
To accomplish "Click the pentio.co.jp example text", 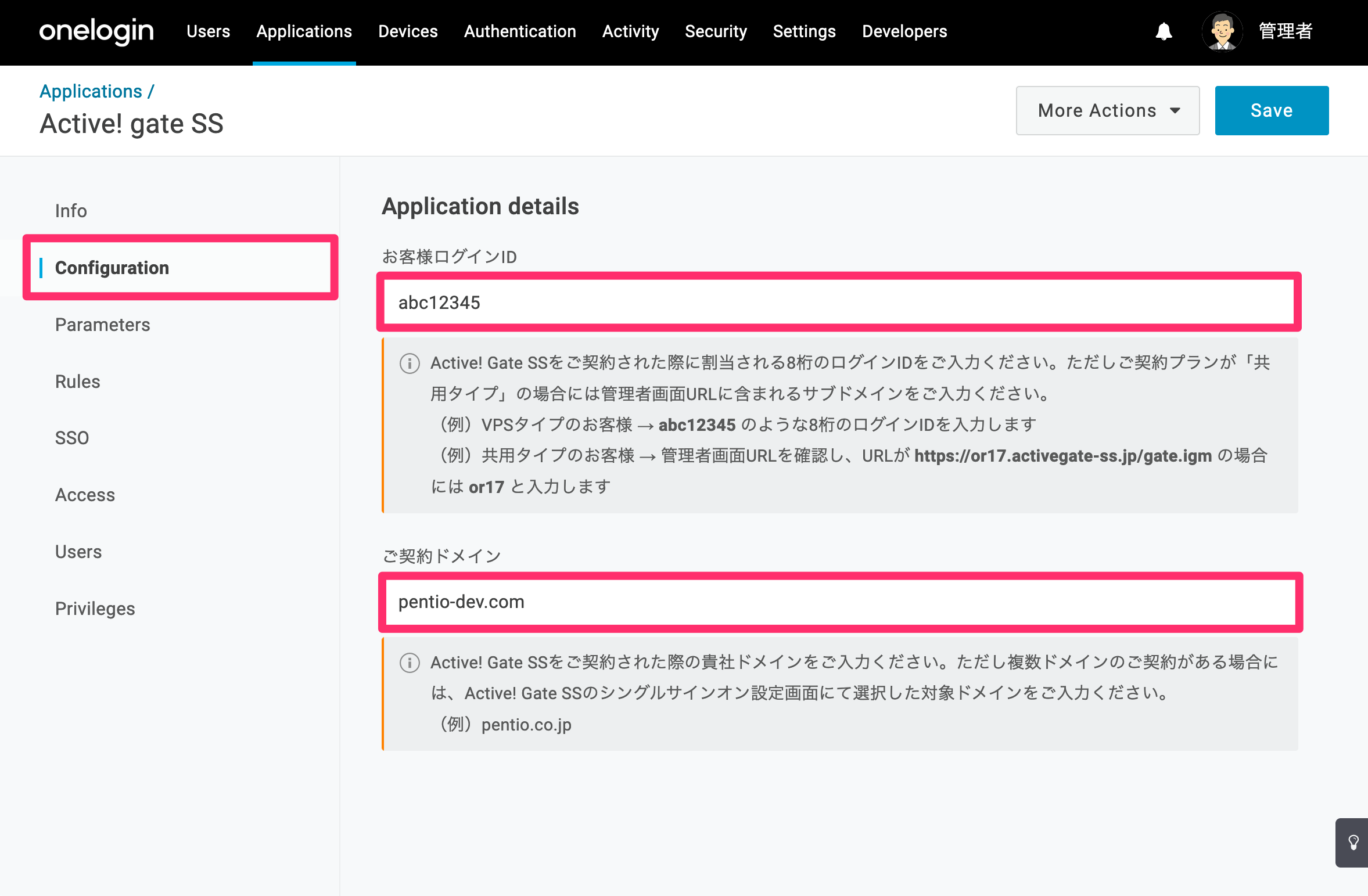I will (x=526, y=725).
